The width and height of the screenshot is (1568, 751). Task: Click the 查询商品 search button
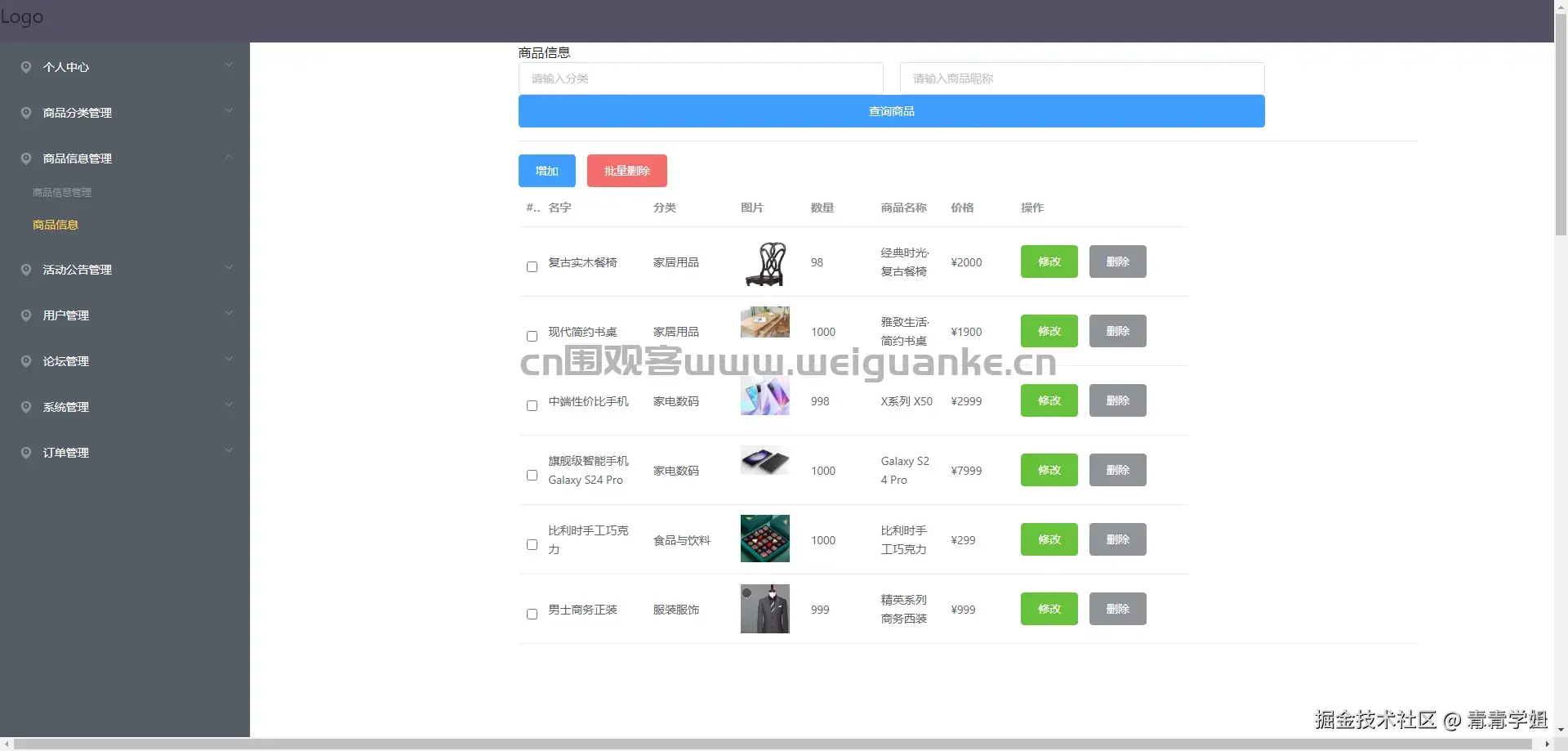pos(892,111)
